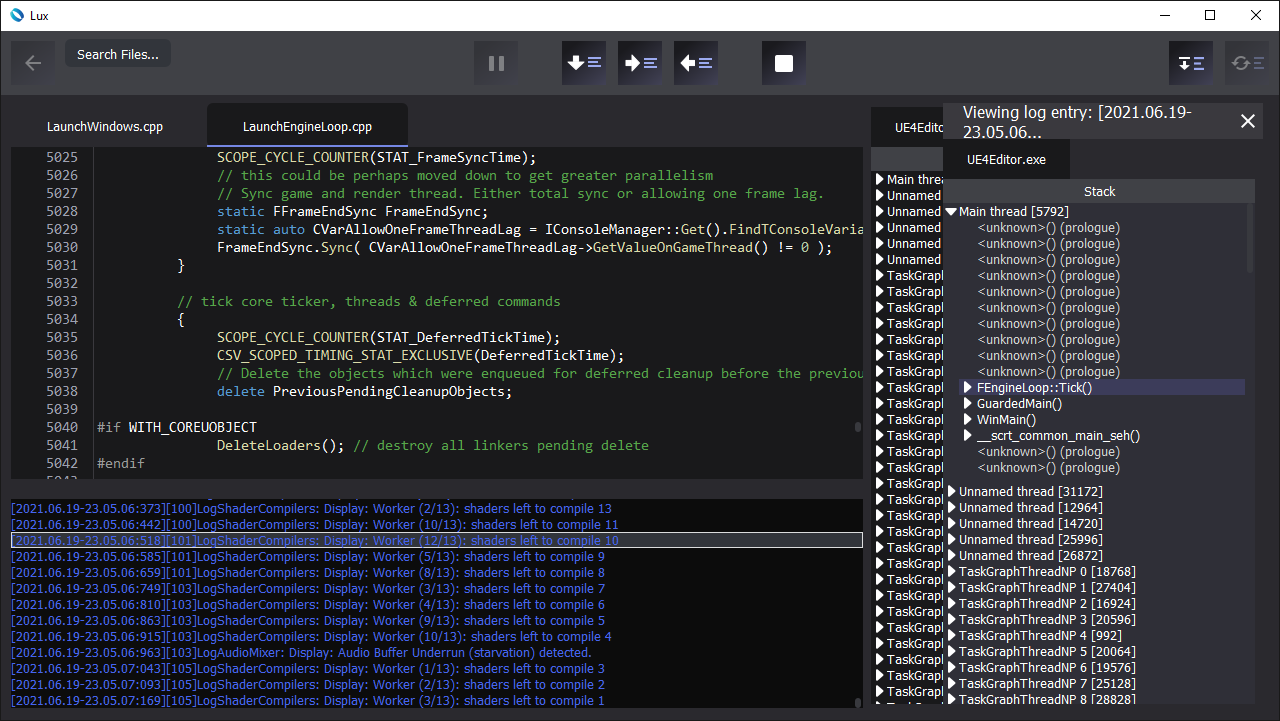Screen dimensions: 1280x721
Task: Click the first <unknown>() (prologue) stack frame
Action: coord(1049,228)
